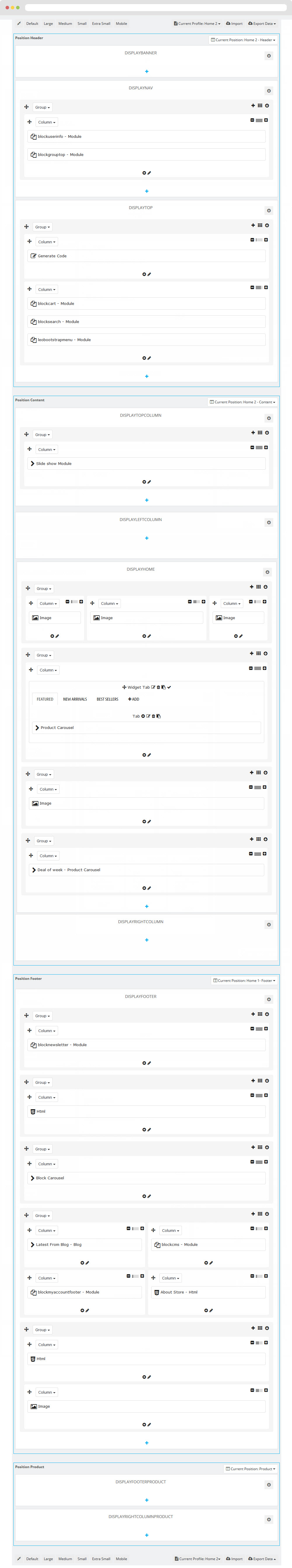
Task: Open the DISPLAYTOPCOLUMN hook settings icon
Action: point(269,418)
